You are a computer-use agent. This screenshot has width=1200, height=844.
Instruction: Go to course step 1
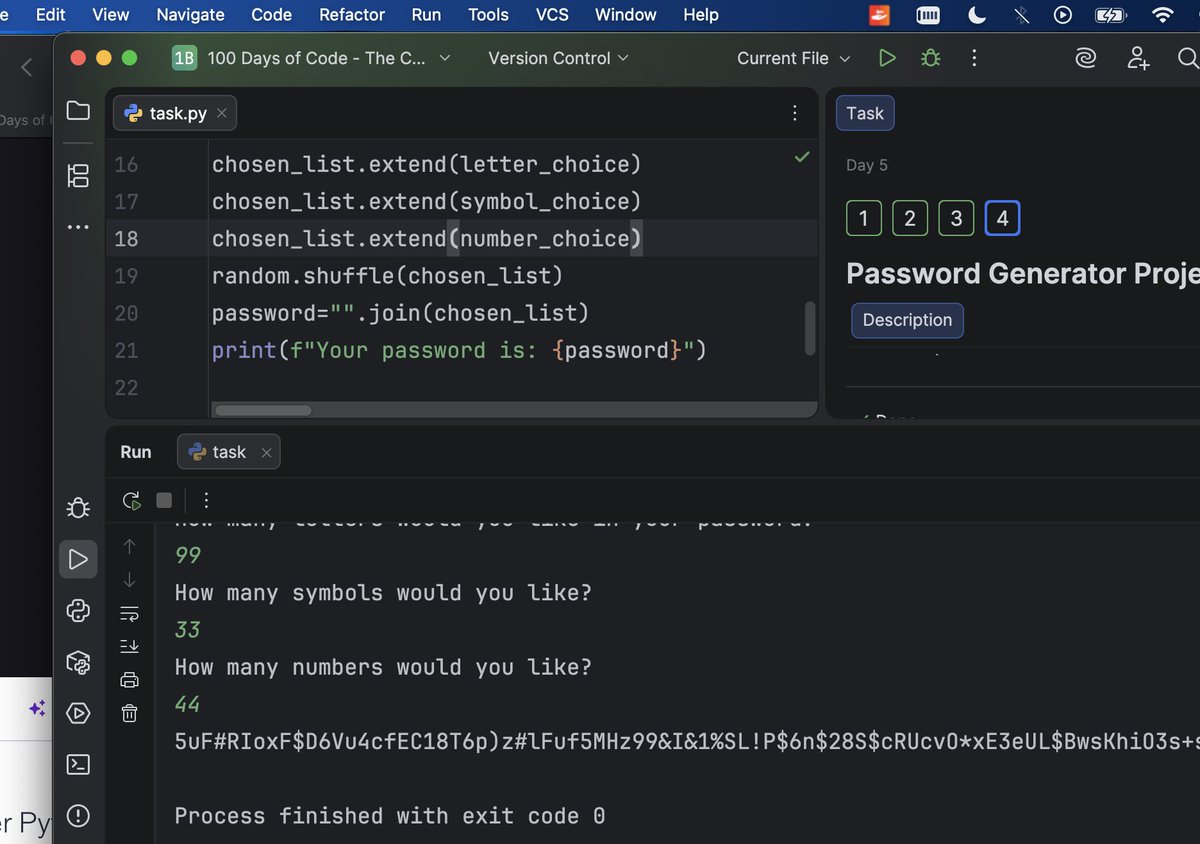point(863,218)
